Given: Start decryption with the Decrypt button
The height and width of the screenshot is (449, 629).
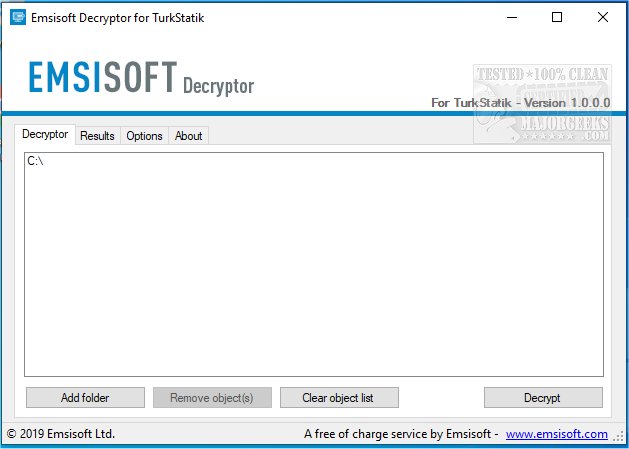Looking at the screenshot, I should (543, 398).
